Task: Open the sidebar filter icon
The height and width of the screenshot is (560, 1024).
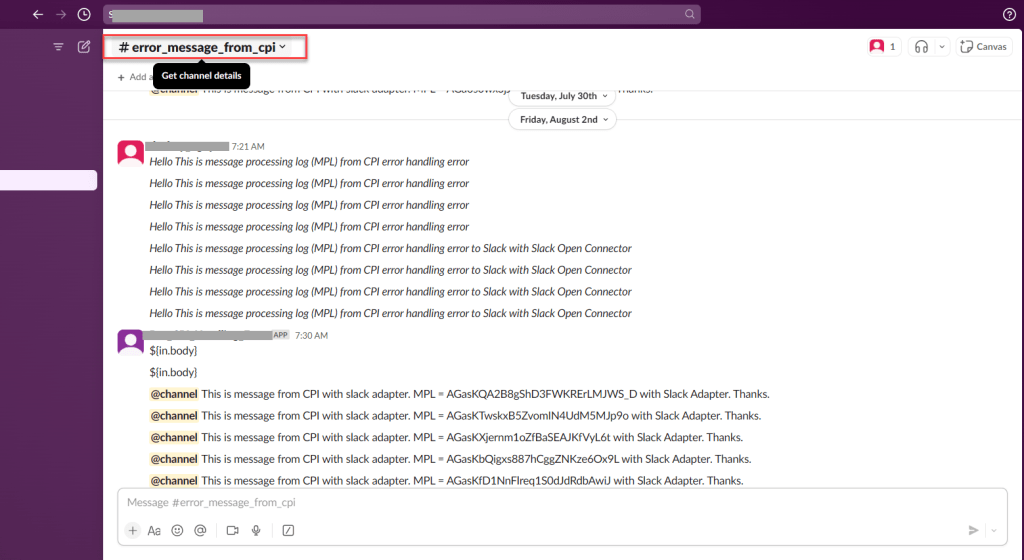Action: point(58,46)
